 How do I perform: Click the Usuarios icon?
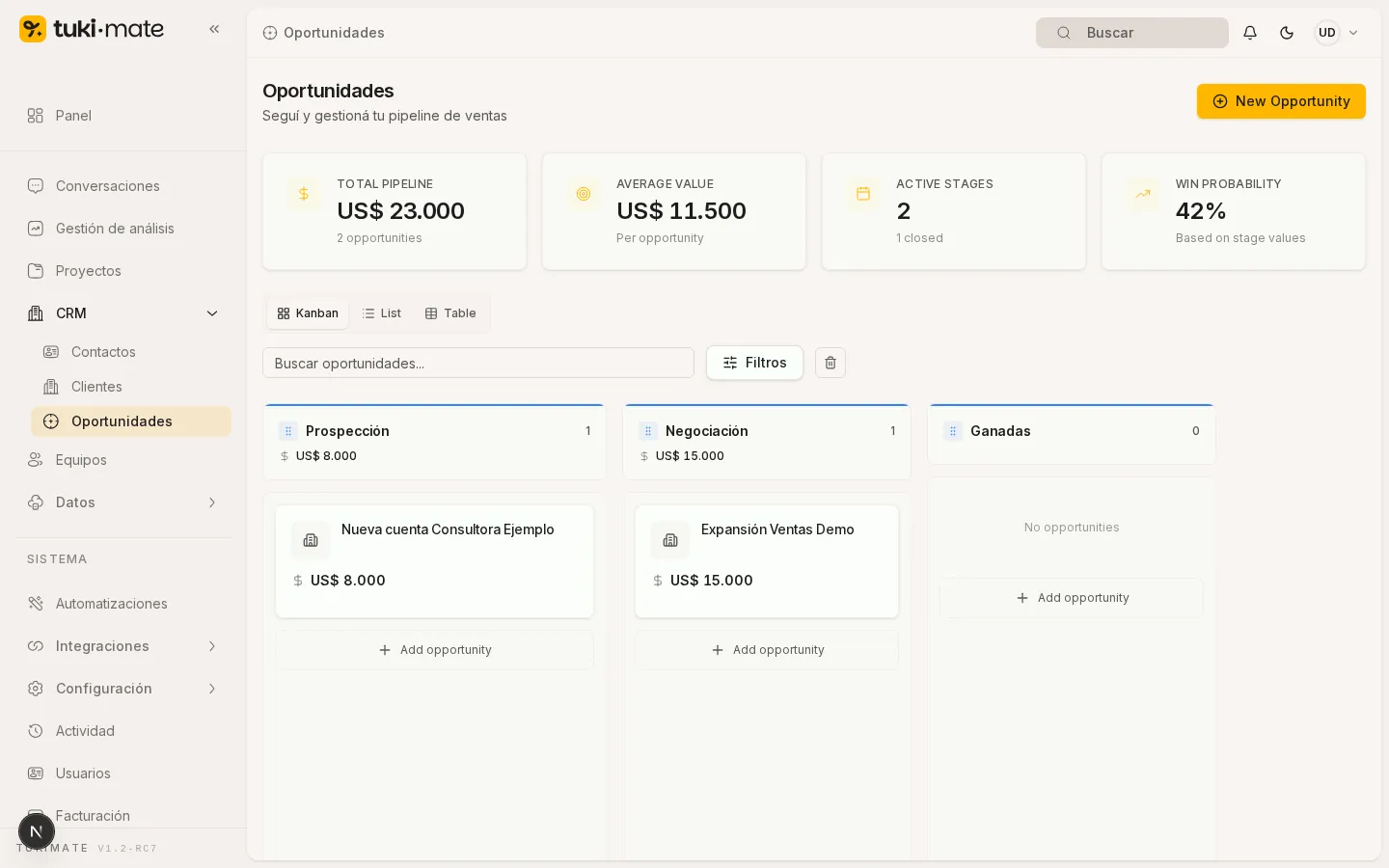(36, 773)
